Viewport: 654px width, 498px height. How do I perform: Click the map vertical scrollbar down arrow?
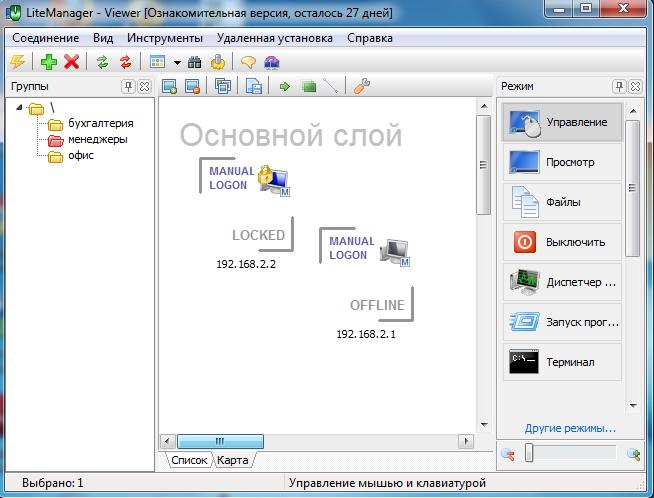tap(484, 425)
